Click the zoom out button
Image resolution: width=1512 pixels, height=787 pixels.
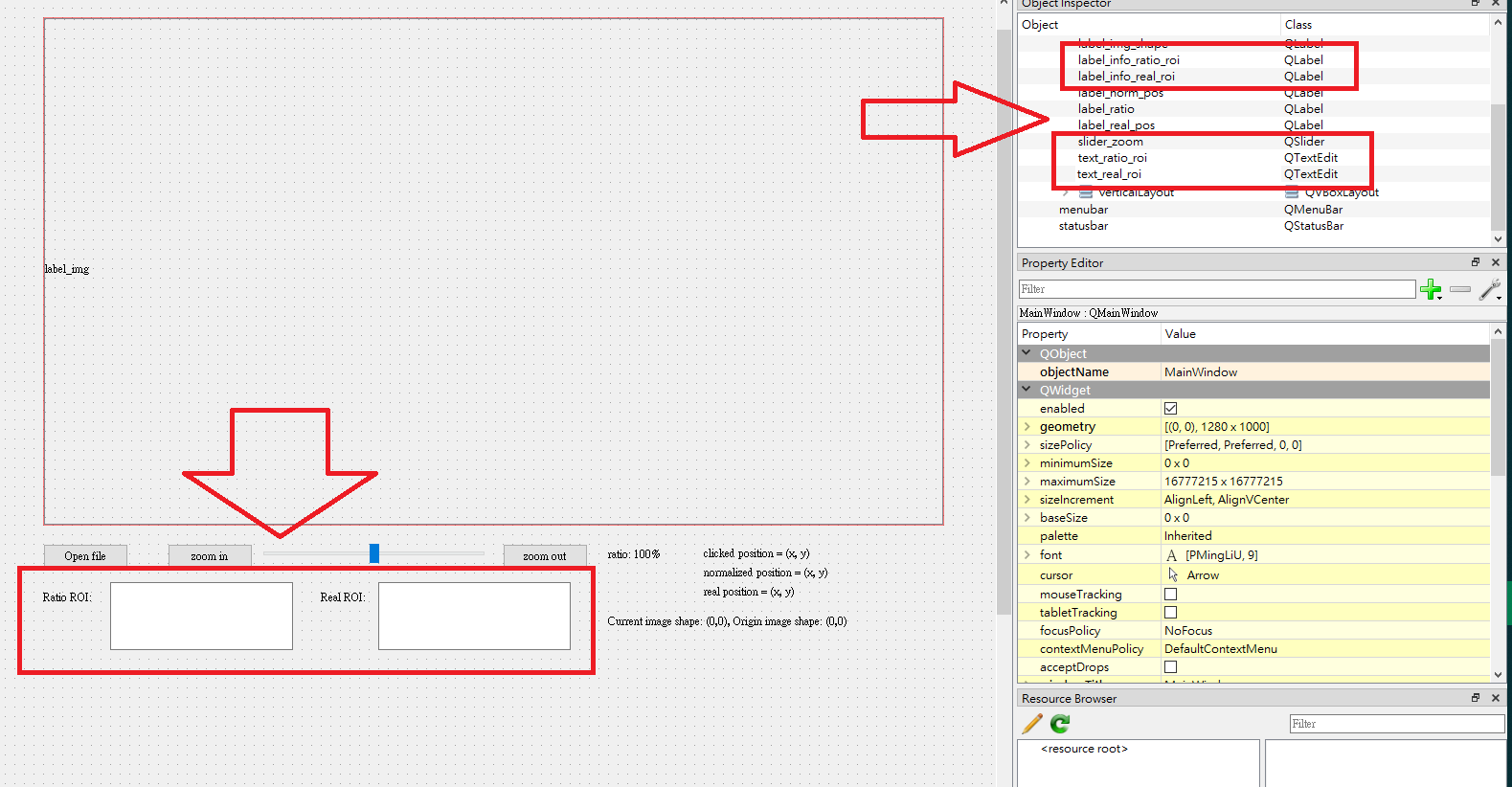point(544,556)
